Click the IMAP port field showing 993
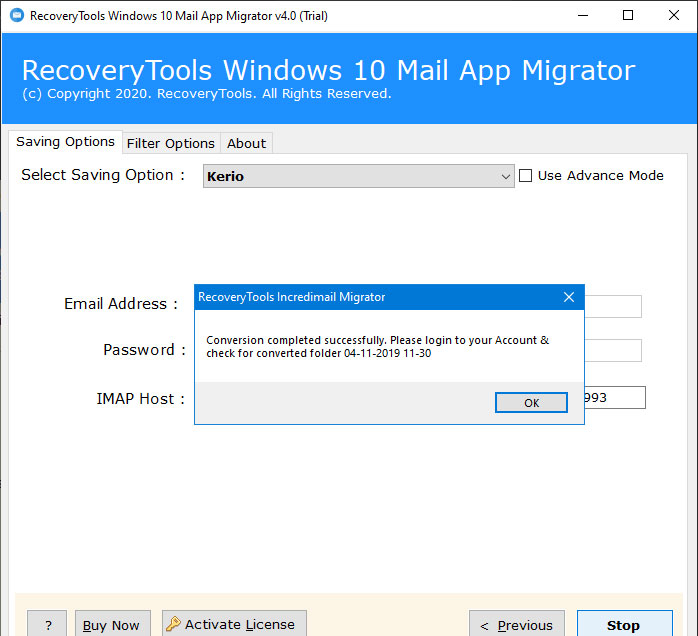The height and width of the screenshot is (636, 698). [x=615, y=398]
